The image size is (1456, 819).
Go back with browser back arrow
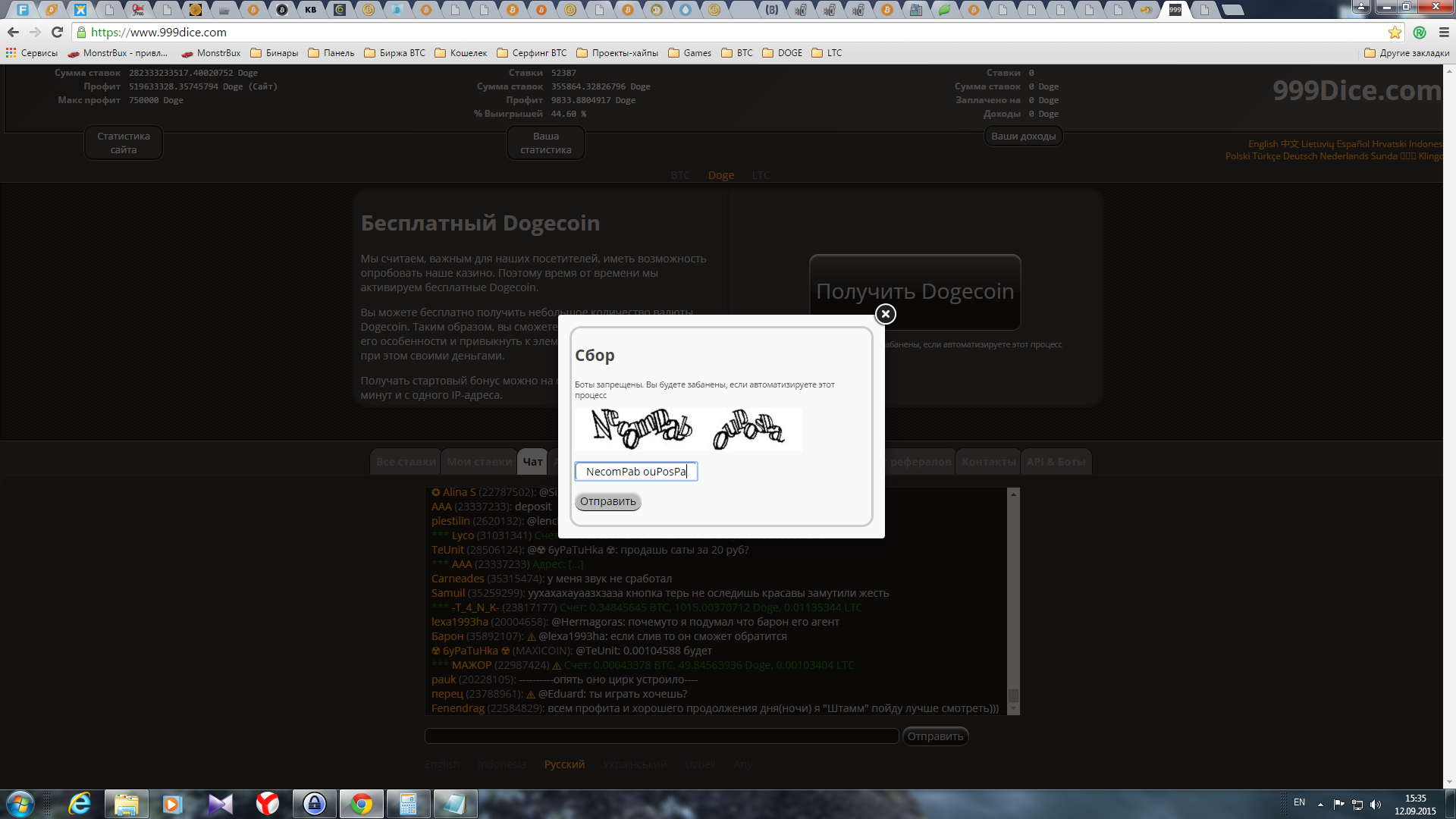[13, 32]
